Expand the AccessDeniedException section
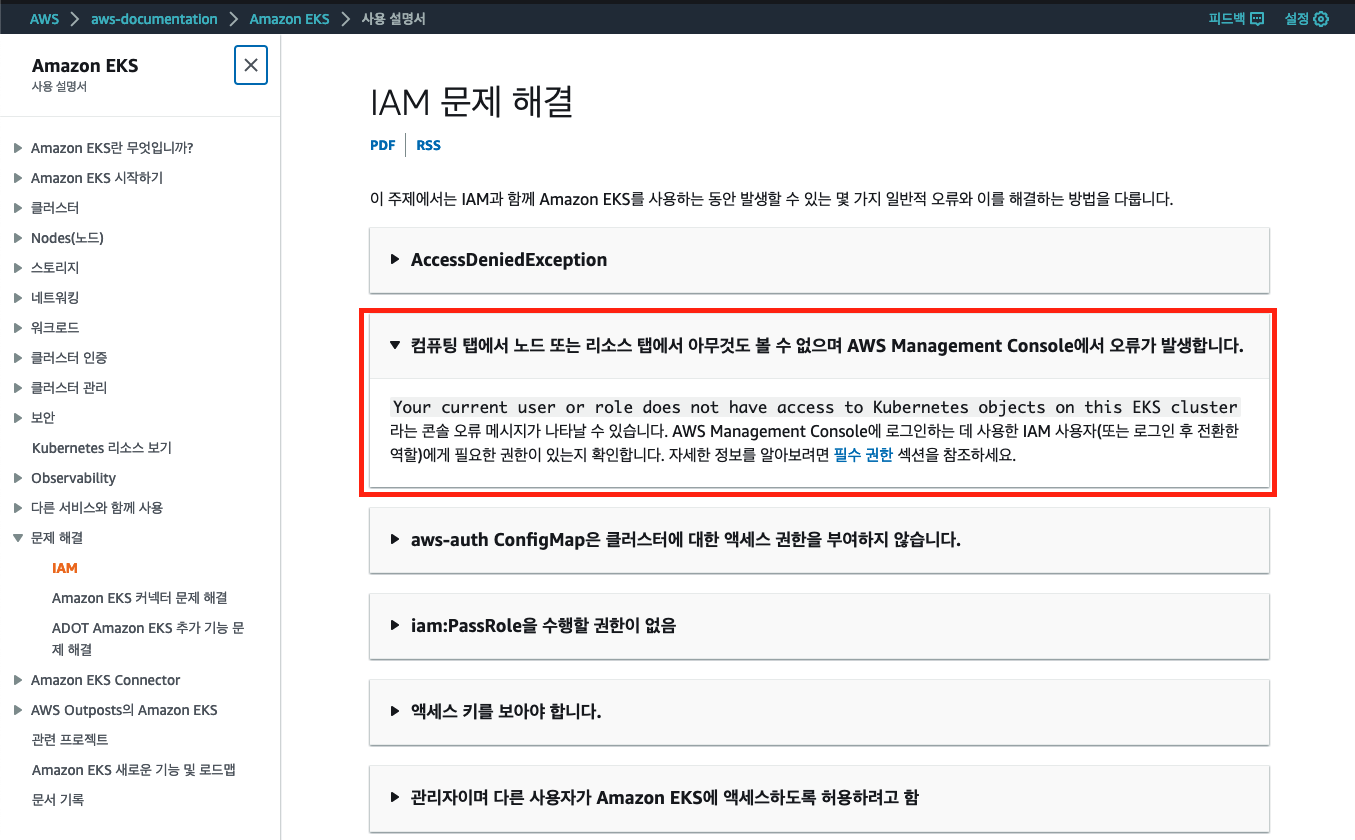Image resolution: width=1355 pixels, height=840 pixels. click(x=819, y=260)
